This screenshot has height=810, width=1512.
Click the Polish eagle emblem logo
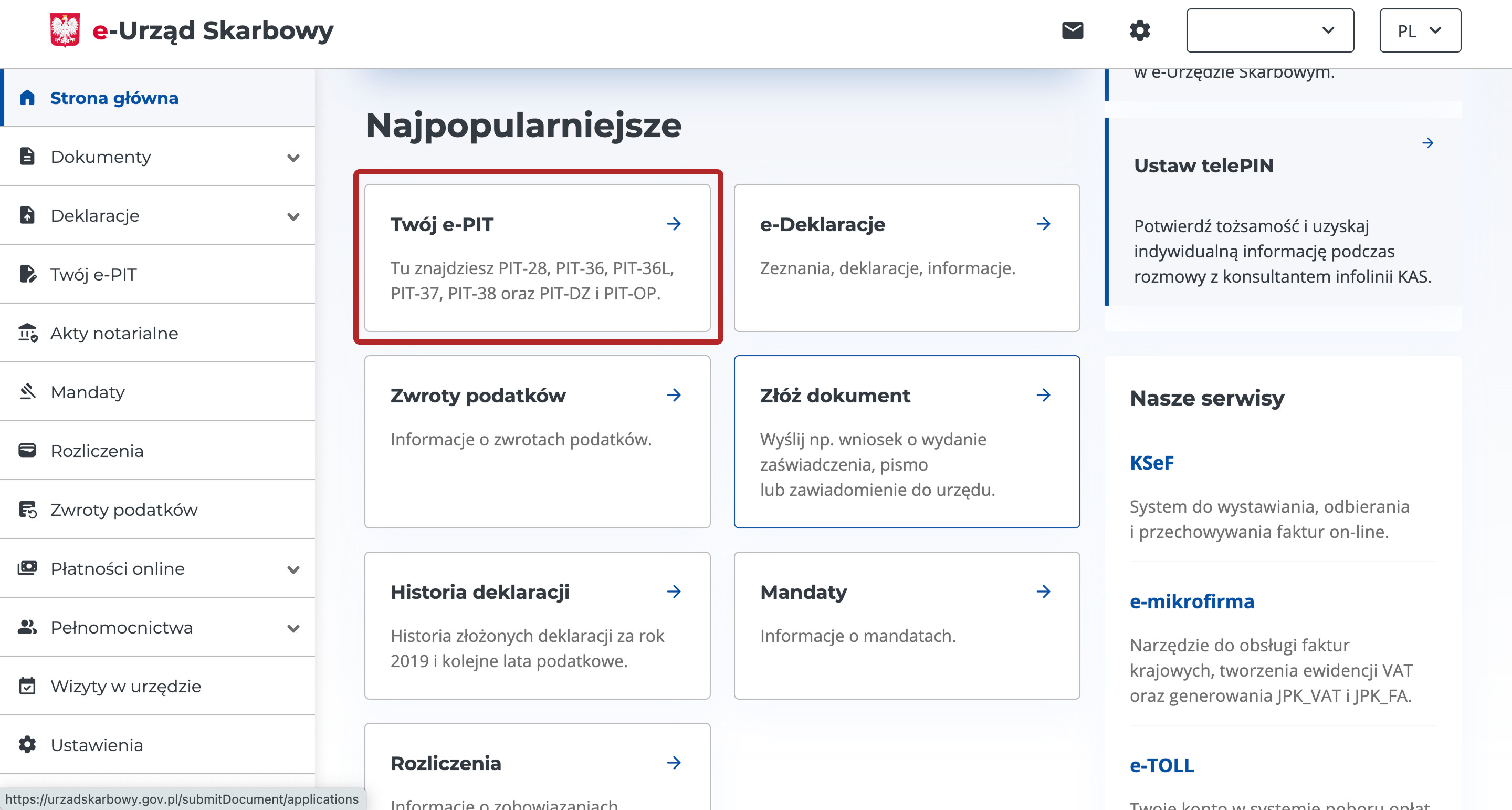pyautogui.click(x=65, y=30)
